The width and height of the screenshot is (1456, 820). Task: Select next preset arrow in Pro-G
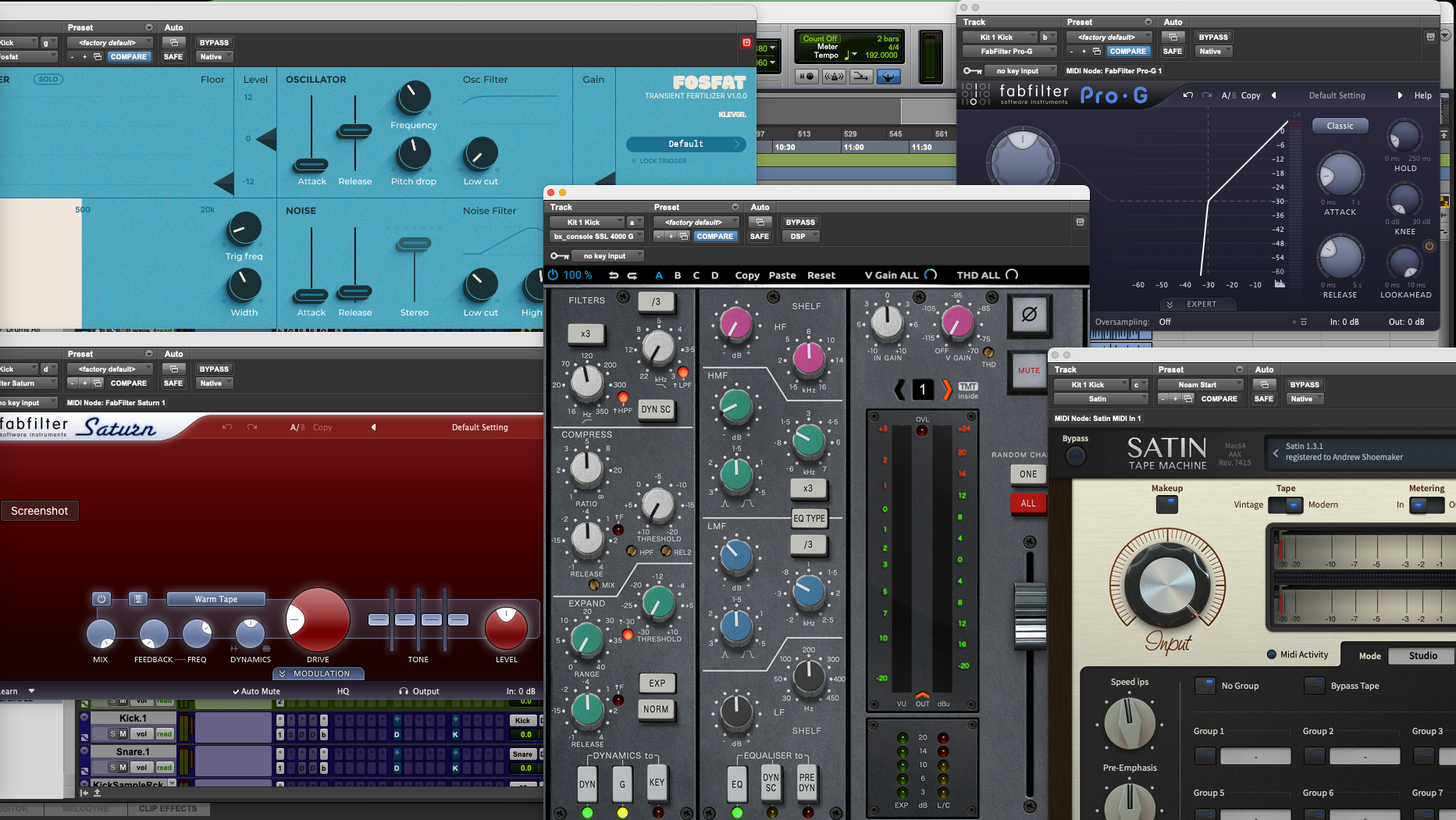(1400, 95)
